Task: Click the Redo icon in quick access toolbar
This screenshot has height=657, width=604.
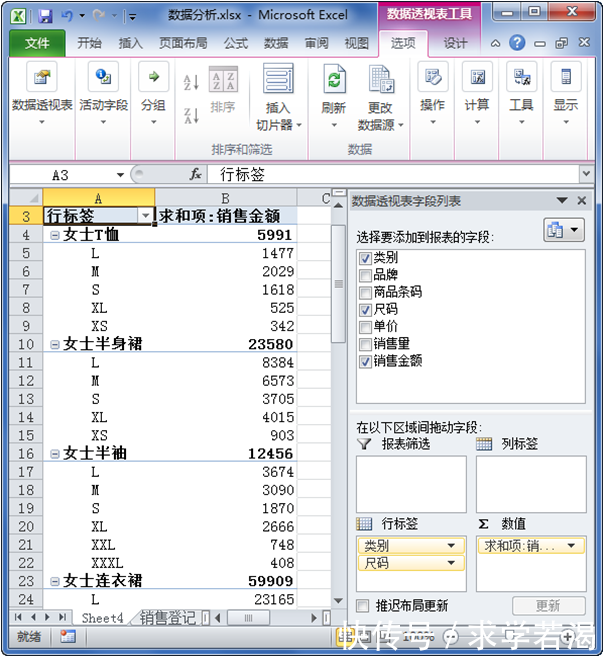Action: coord(98,16)
